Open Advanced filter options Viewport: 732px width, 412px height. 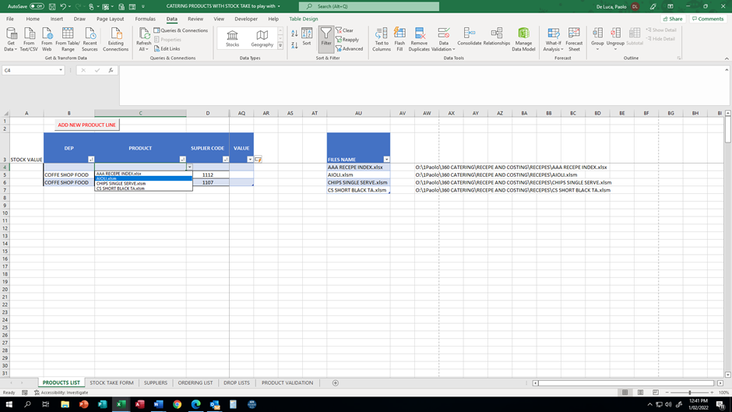click(349, 49)
